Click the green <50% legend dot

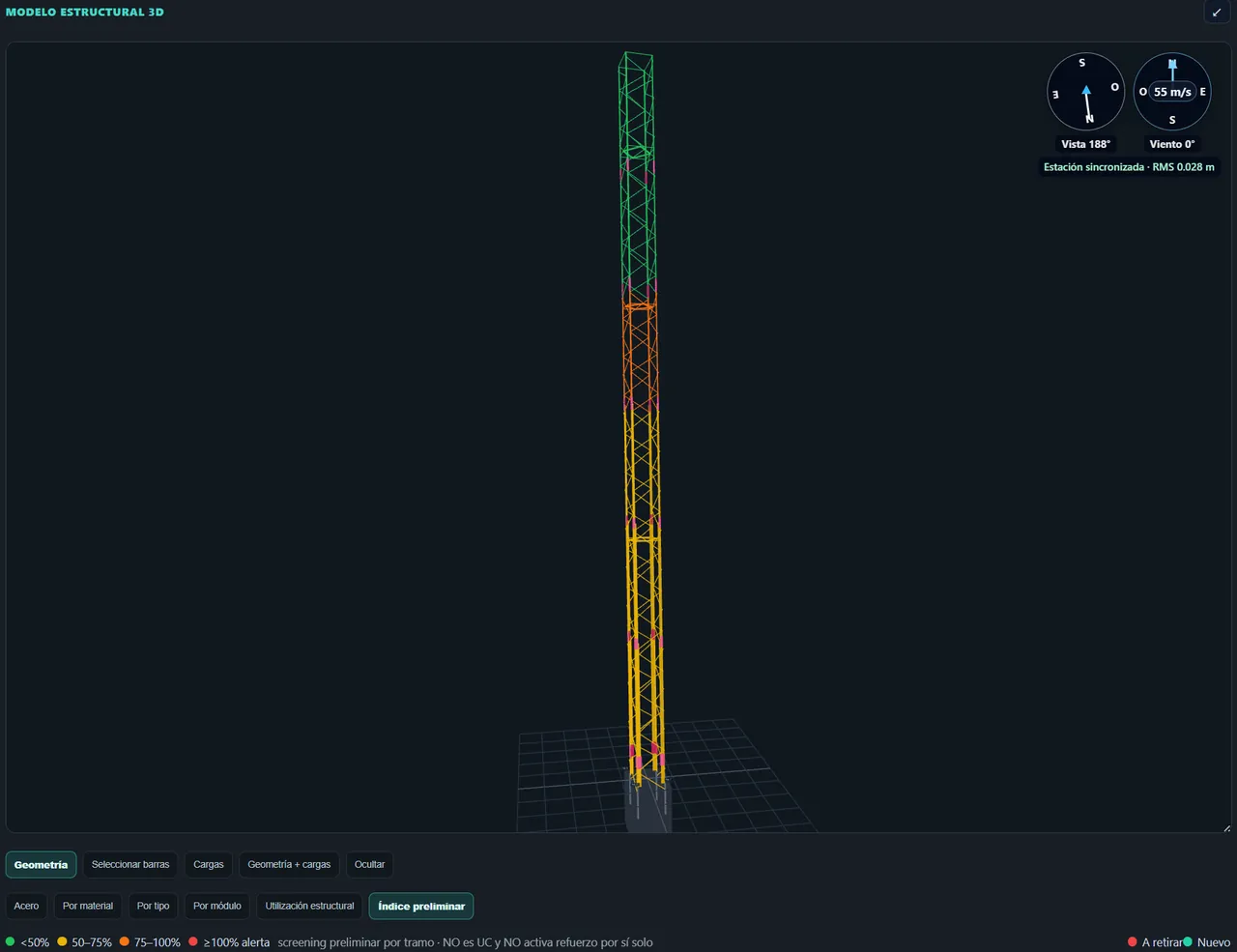pyautogui.click(x=10, y=941)
